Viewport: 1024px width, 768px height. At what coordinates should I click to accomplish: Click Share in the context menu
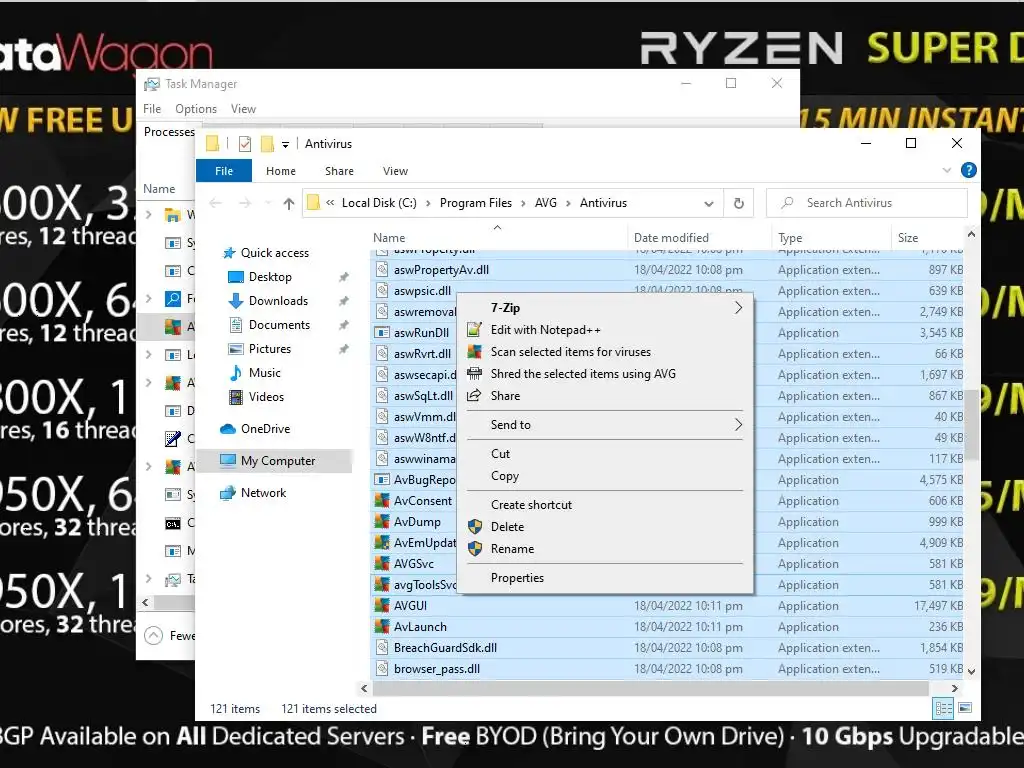click(x=605, y=396)
